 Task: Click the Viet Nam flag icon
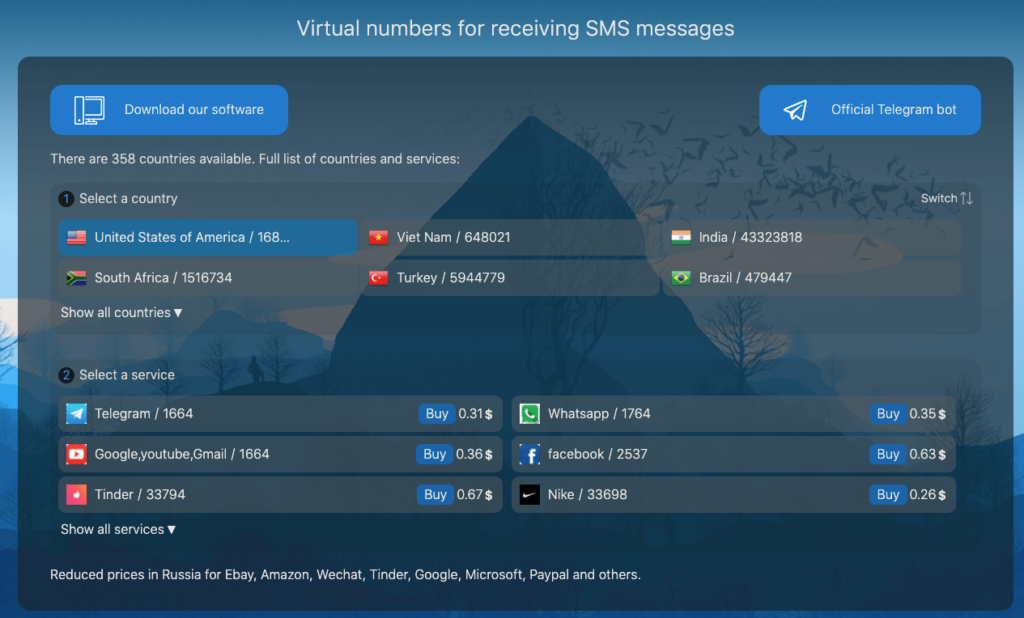(380, 237)
